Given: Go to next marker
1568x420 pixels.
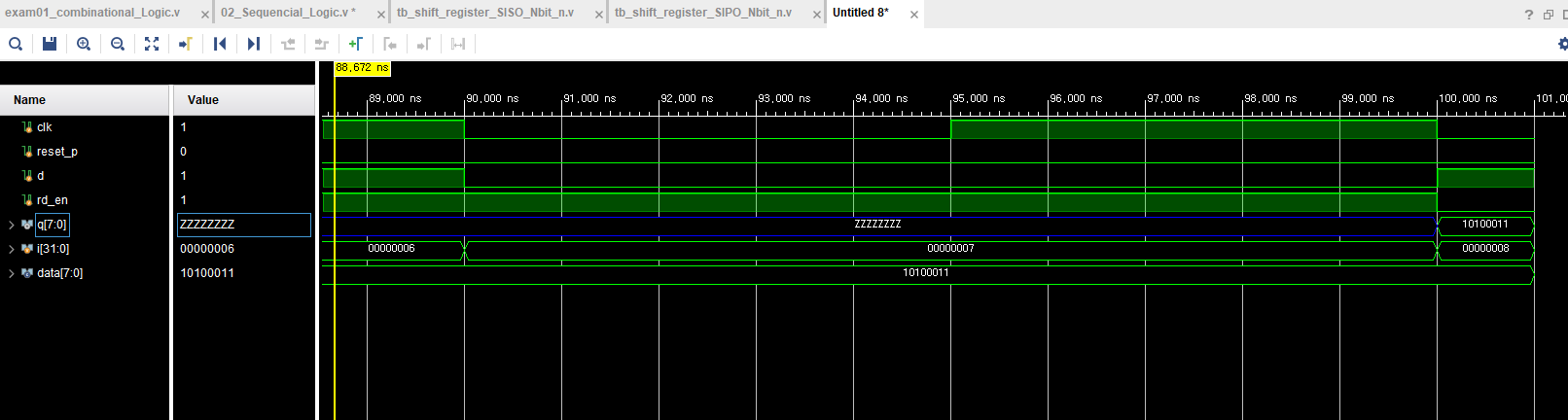Looking at the screenshot, I should pyautogui.click(x=424, y=44).
